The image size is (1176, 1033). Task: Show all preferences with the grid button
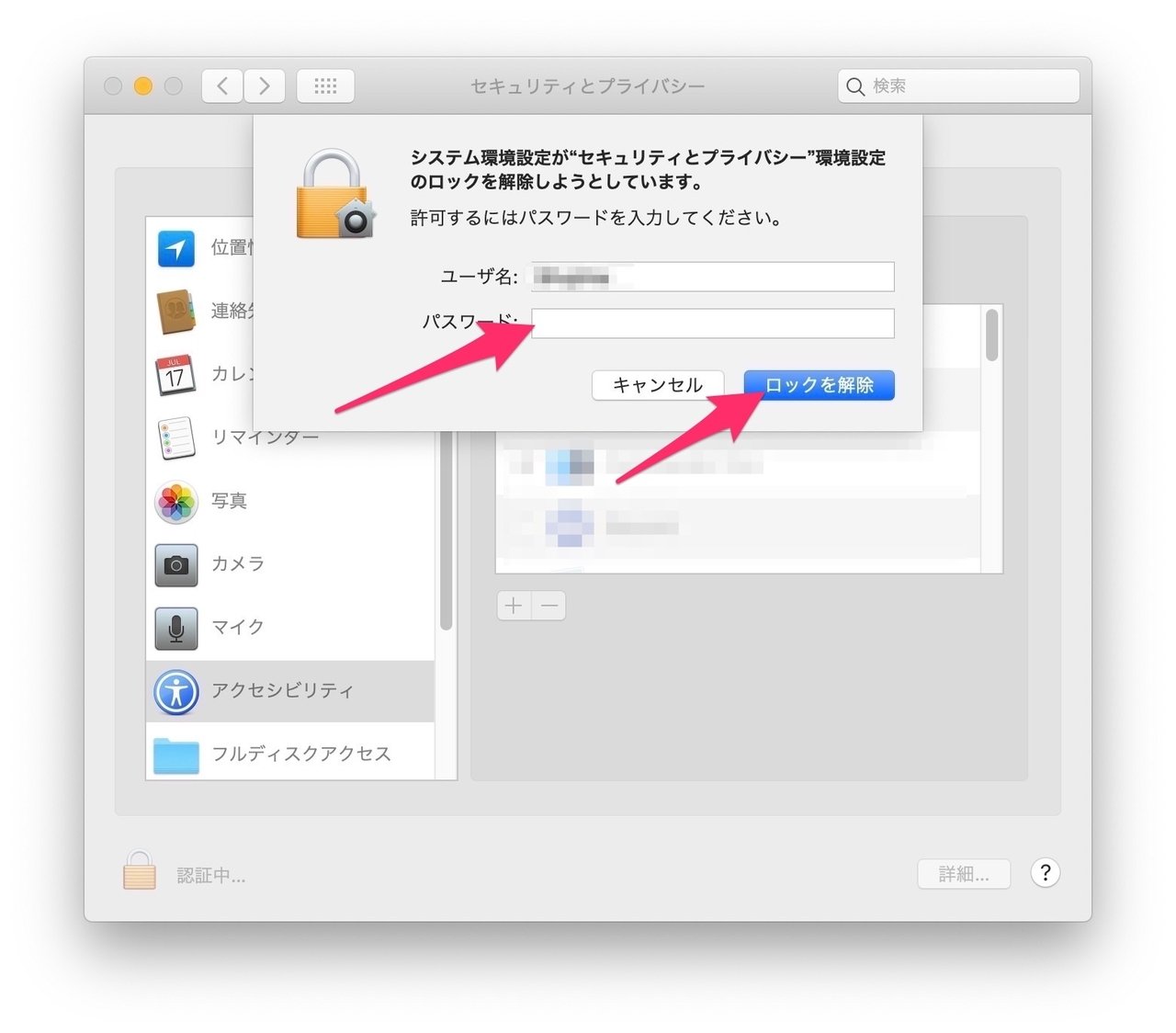point(325,85)
